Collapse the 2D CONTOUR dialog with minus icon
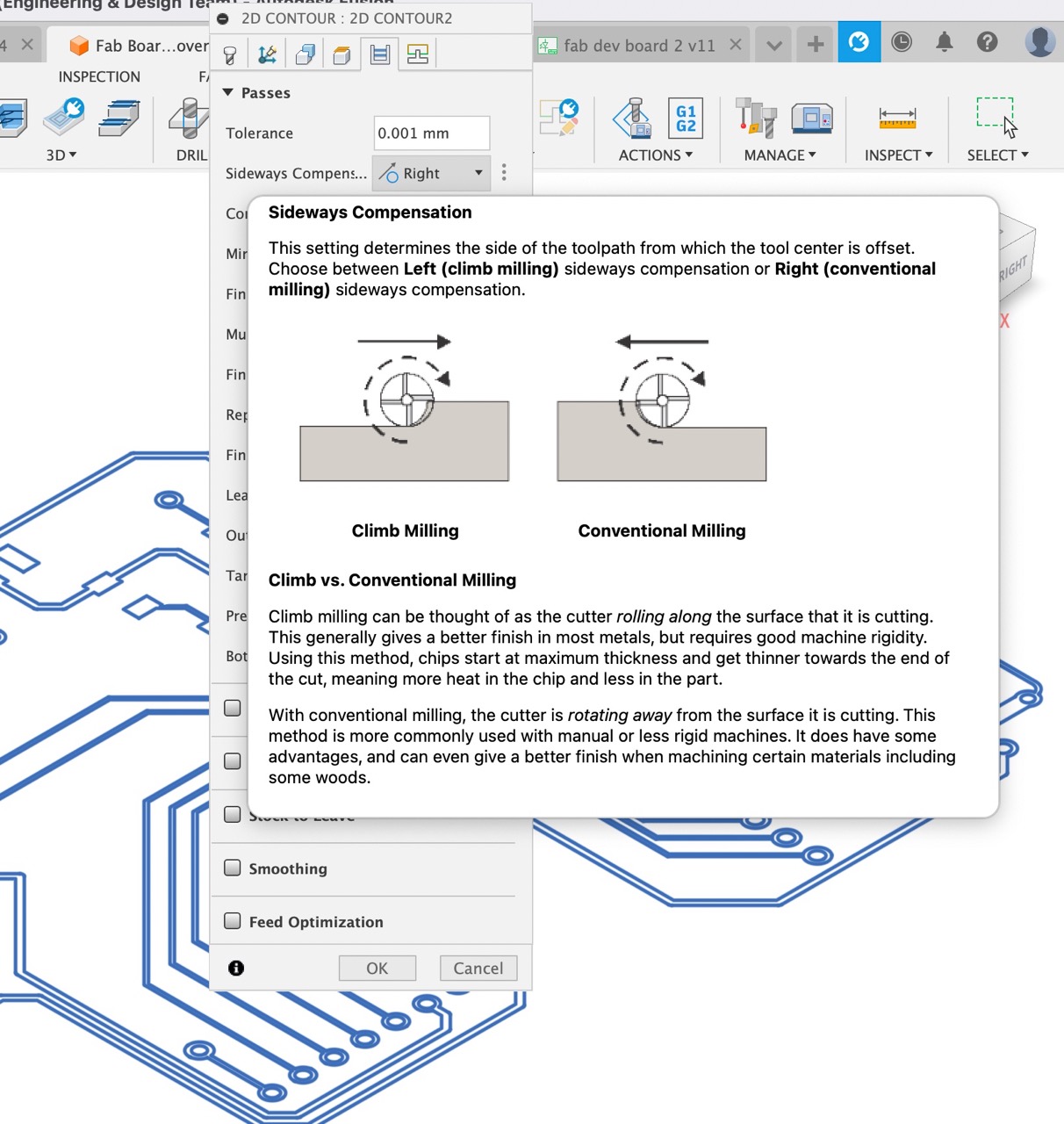 223,18
